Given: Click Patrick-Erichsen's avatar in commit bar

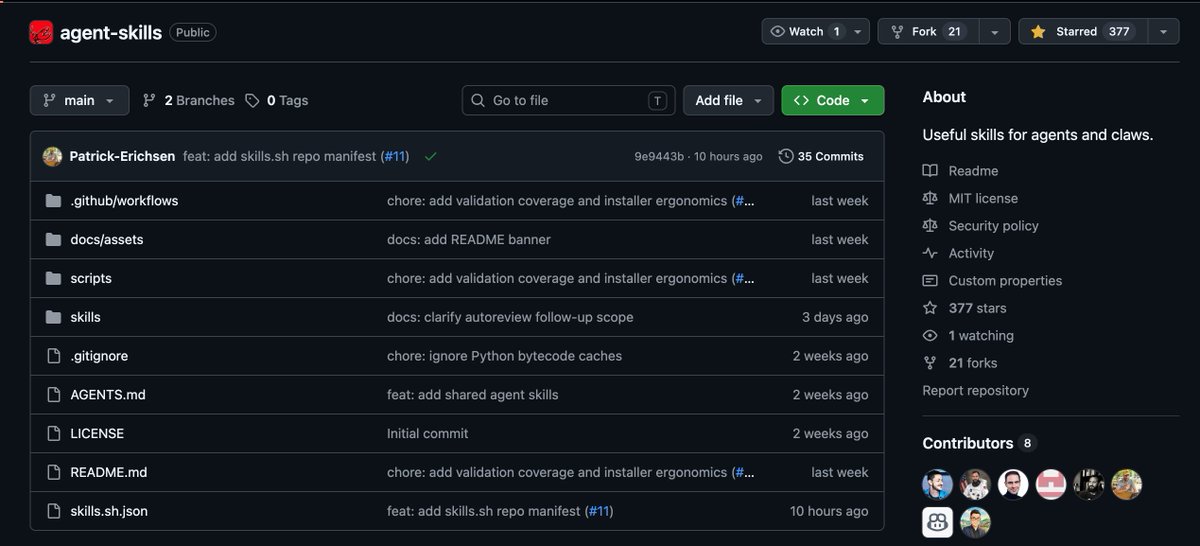Looking at the screenshot, I should coord(52,156).
